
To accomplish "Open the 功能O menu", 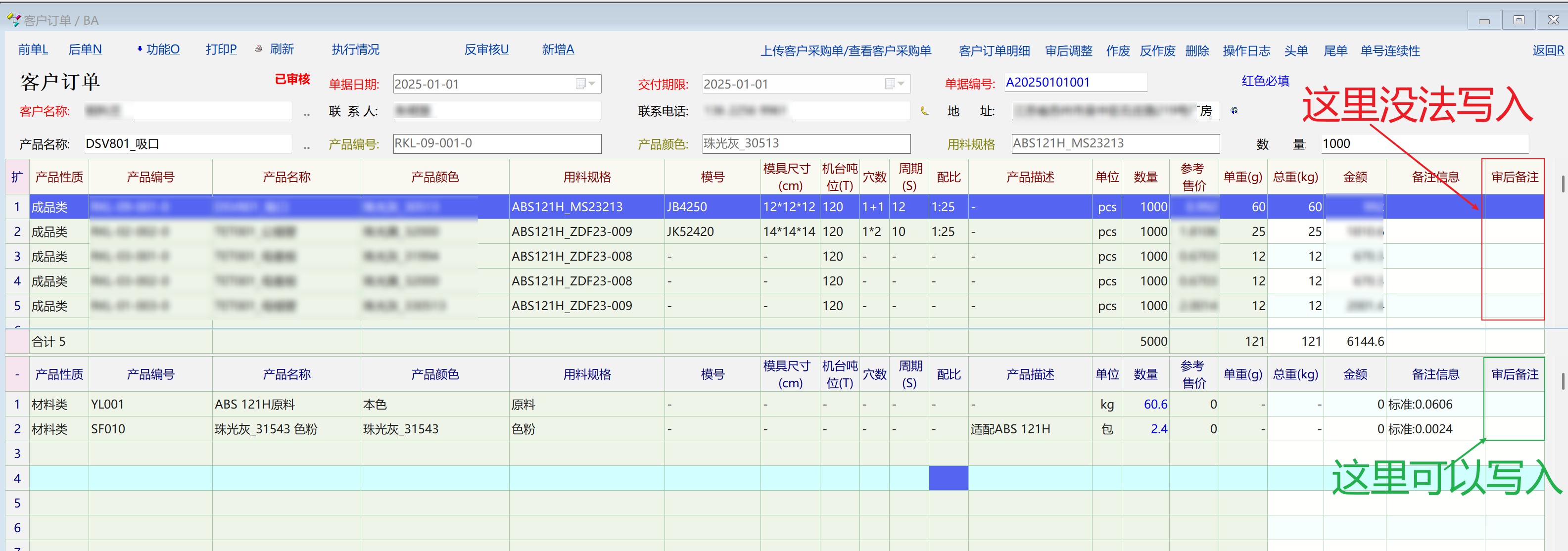I will click(162, 49).
